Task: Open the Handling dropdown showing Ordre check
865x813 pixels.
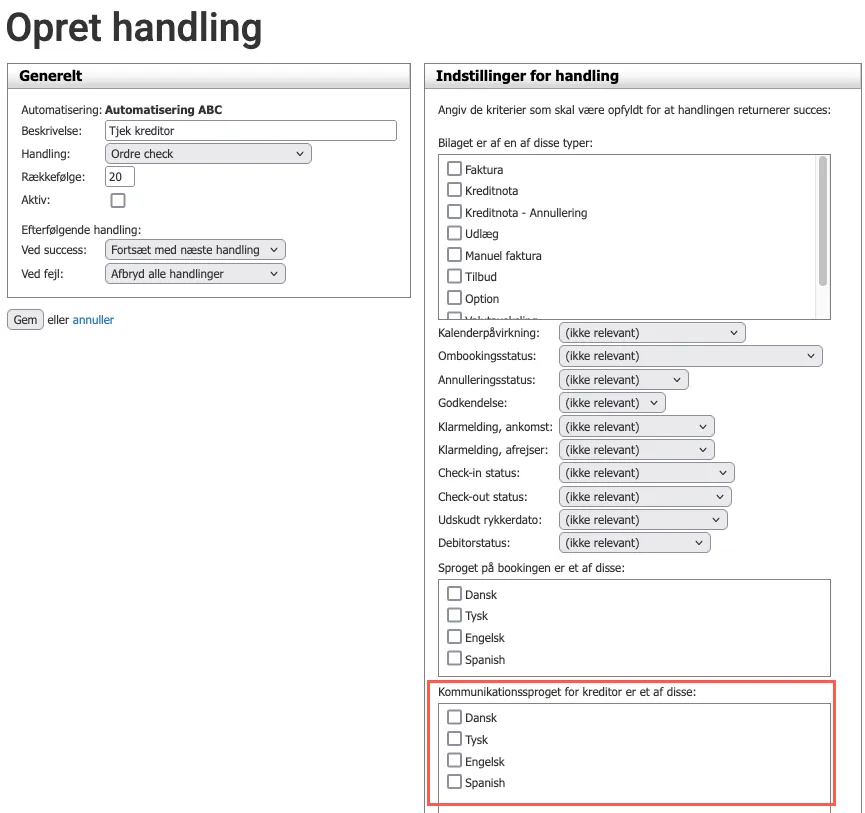Action: pos(207,153)
